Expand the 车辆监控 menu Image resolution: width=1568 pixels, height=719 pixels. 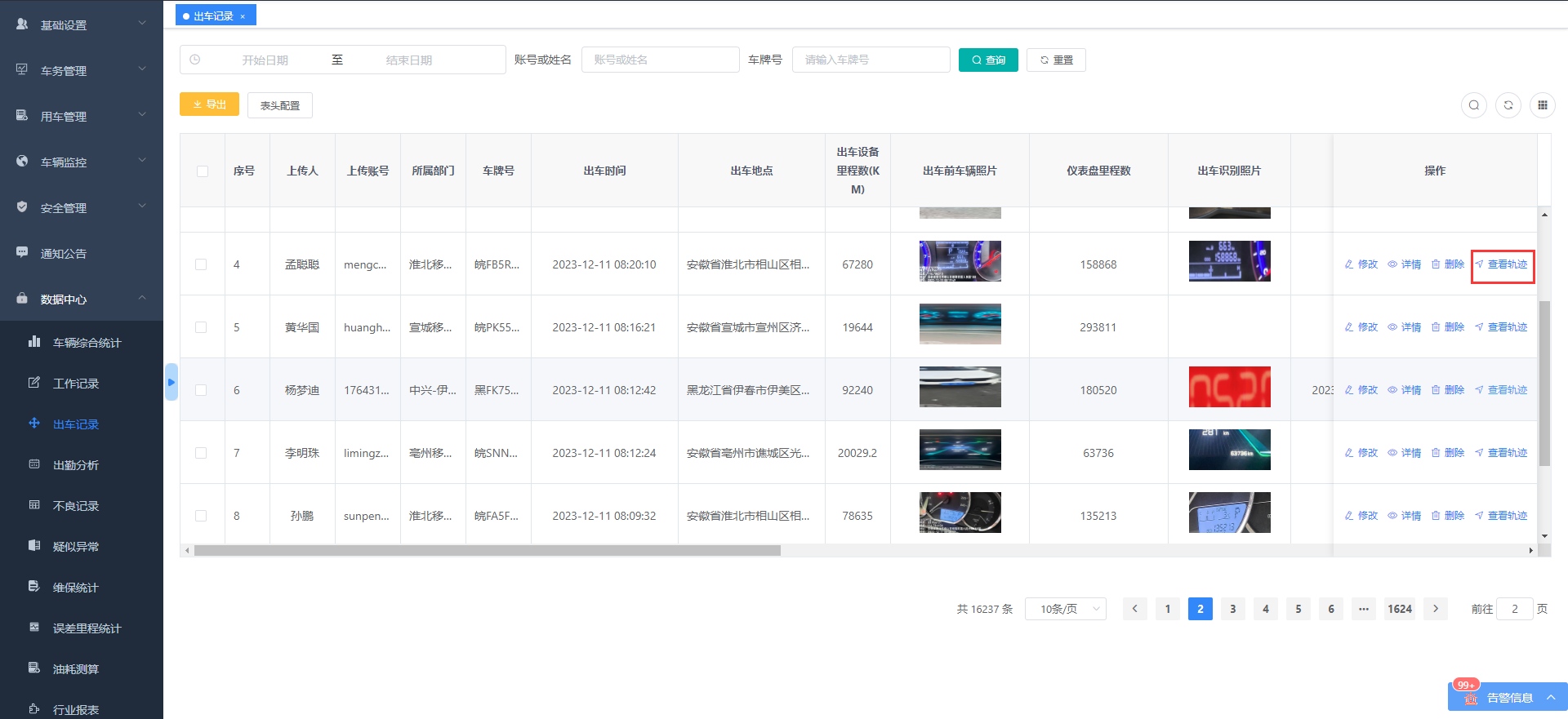82,162
